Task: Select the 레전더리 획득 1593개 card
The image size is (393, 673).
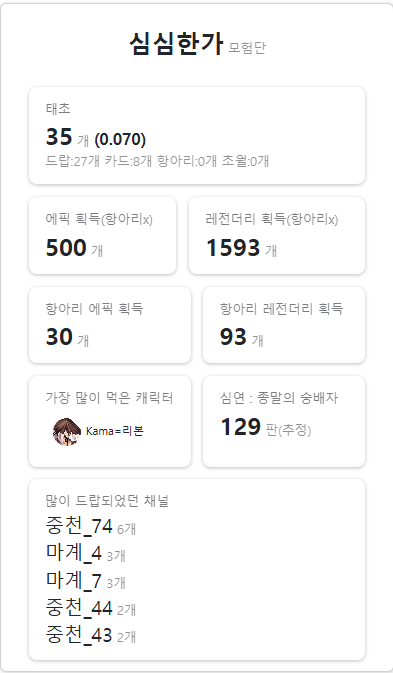Action: point(277,235)
